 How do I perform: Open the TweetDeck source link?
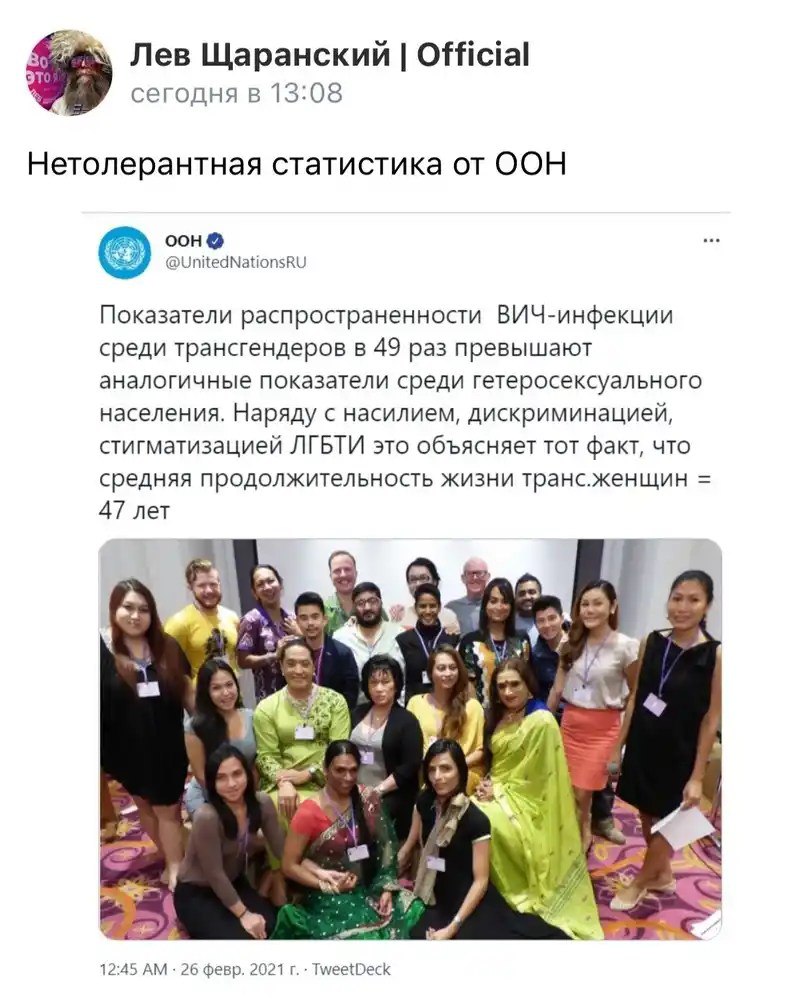coord(351,969)
